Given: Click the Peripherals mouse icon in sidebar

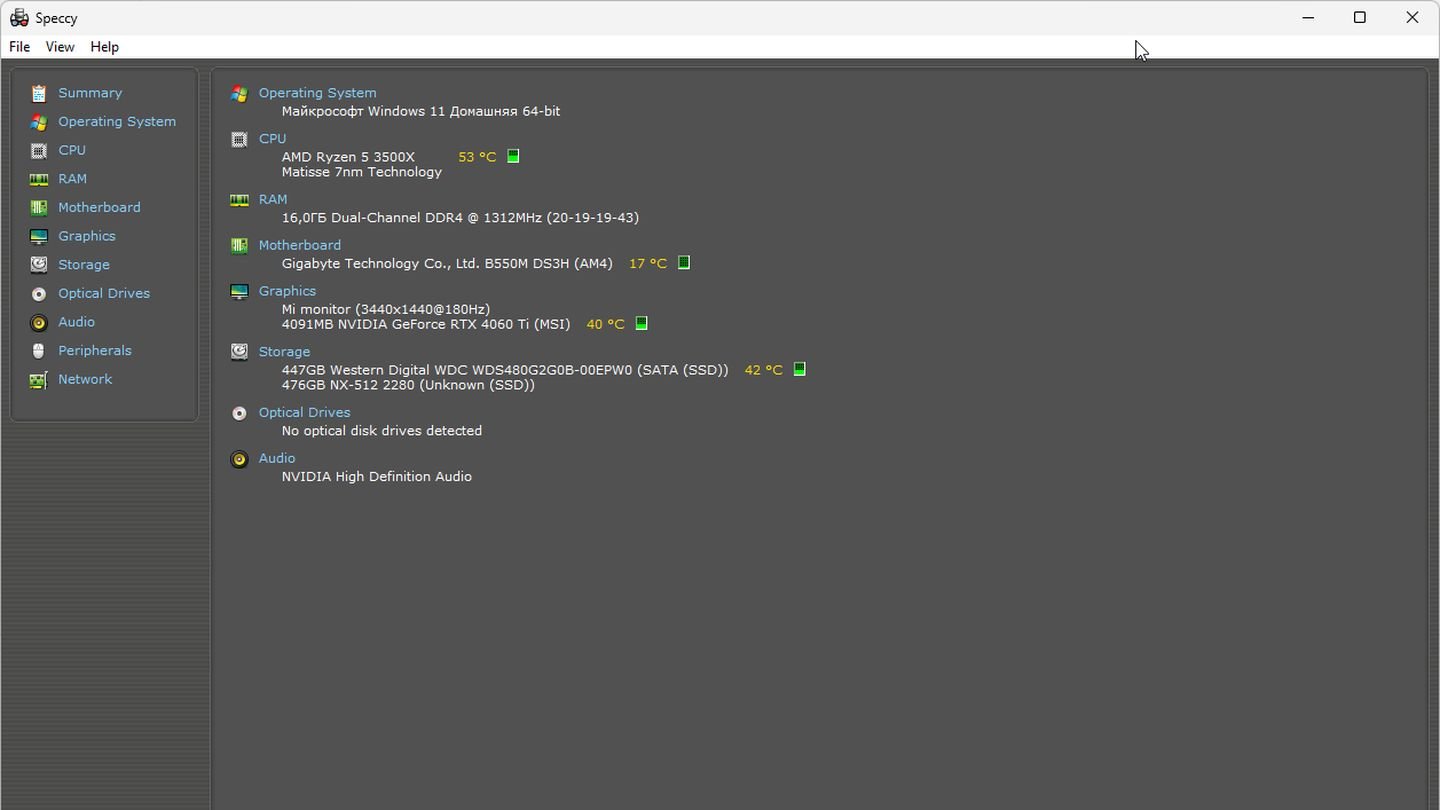Looking at the screenshot, I should click(38, 351).
